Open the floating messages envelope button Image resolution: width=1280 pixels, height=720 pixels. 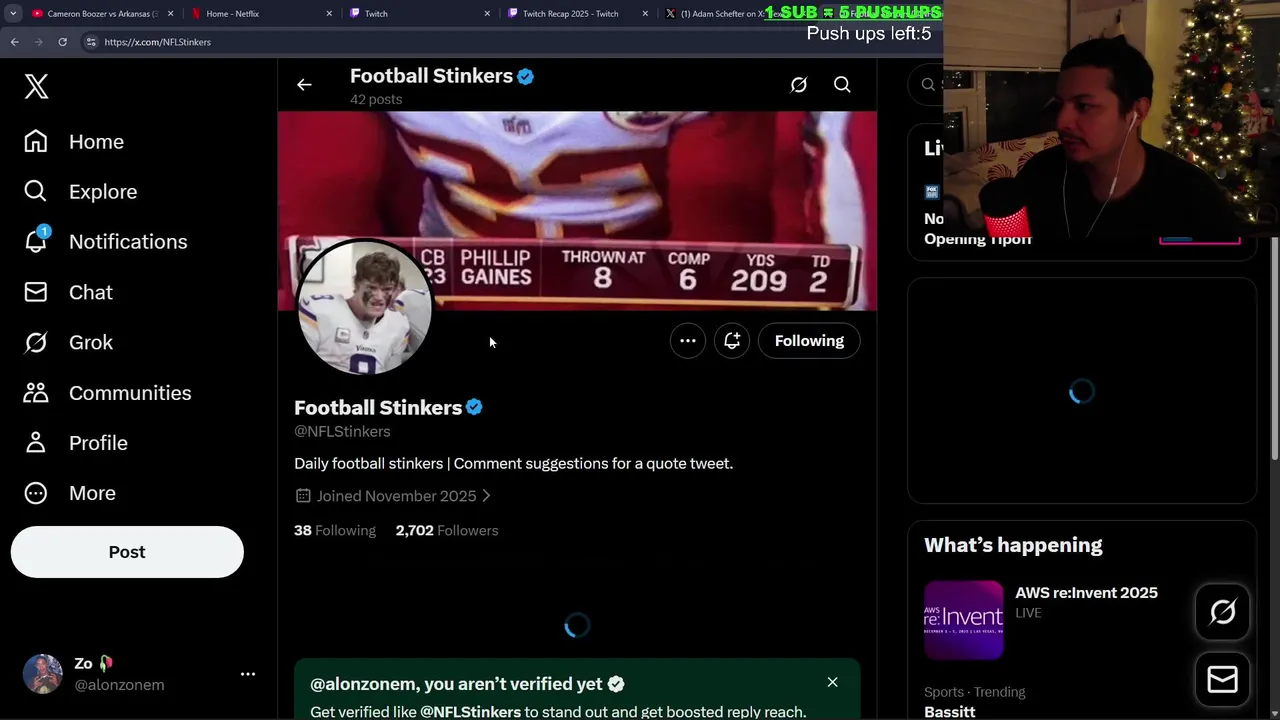coord(1223,680)
